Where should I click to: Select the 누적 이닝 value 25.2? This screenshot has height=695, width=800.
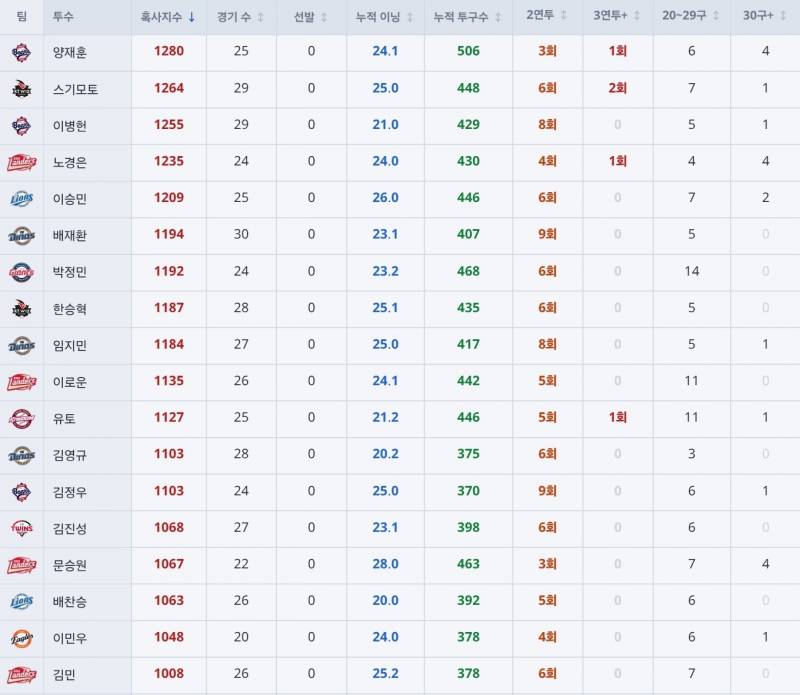385,674
